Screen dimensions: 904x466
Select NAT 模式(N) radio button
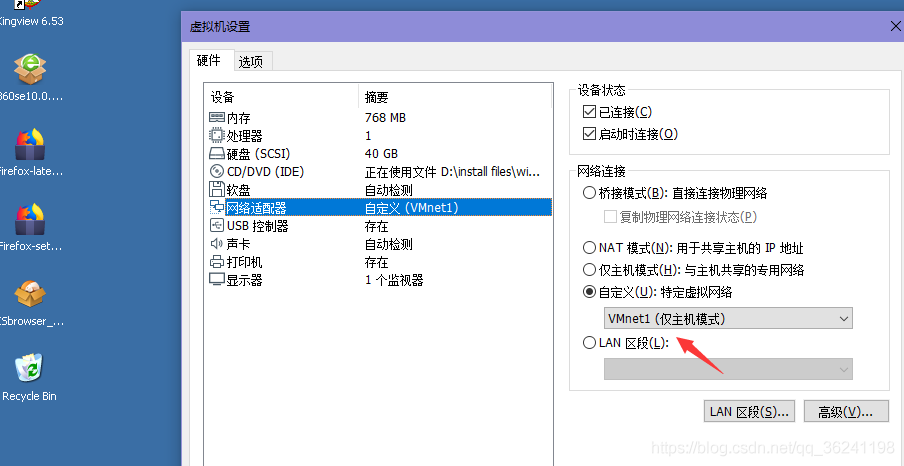pos(589,248)
